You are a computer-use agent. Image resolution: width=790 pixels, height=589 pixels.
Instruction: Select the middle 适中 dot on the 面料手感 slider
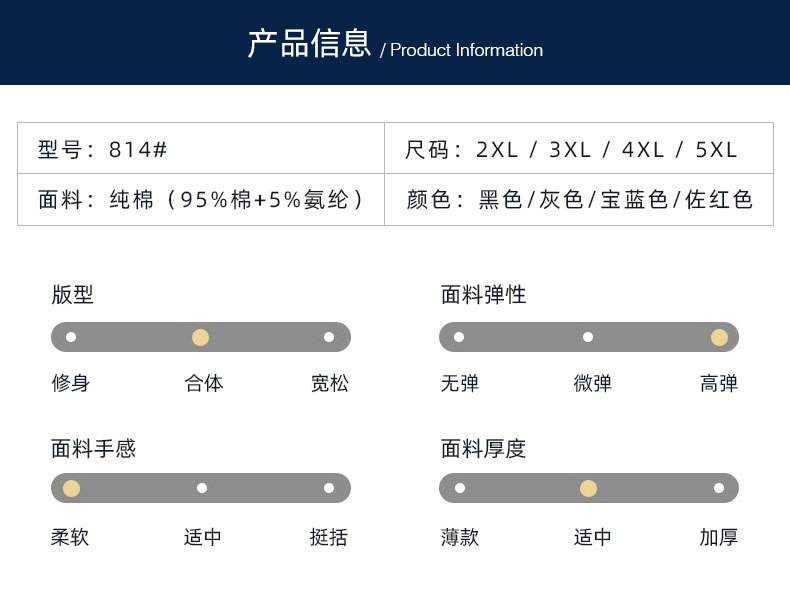(x=202, y=488)
